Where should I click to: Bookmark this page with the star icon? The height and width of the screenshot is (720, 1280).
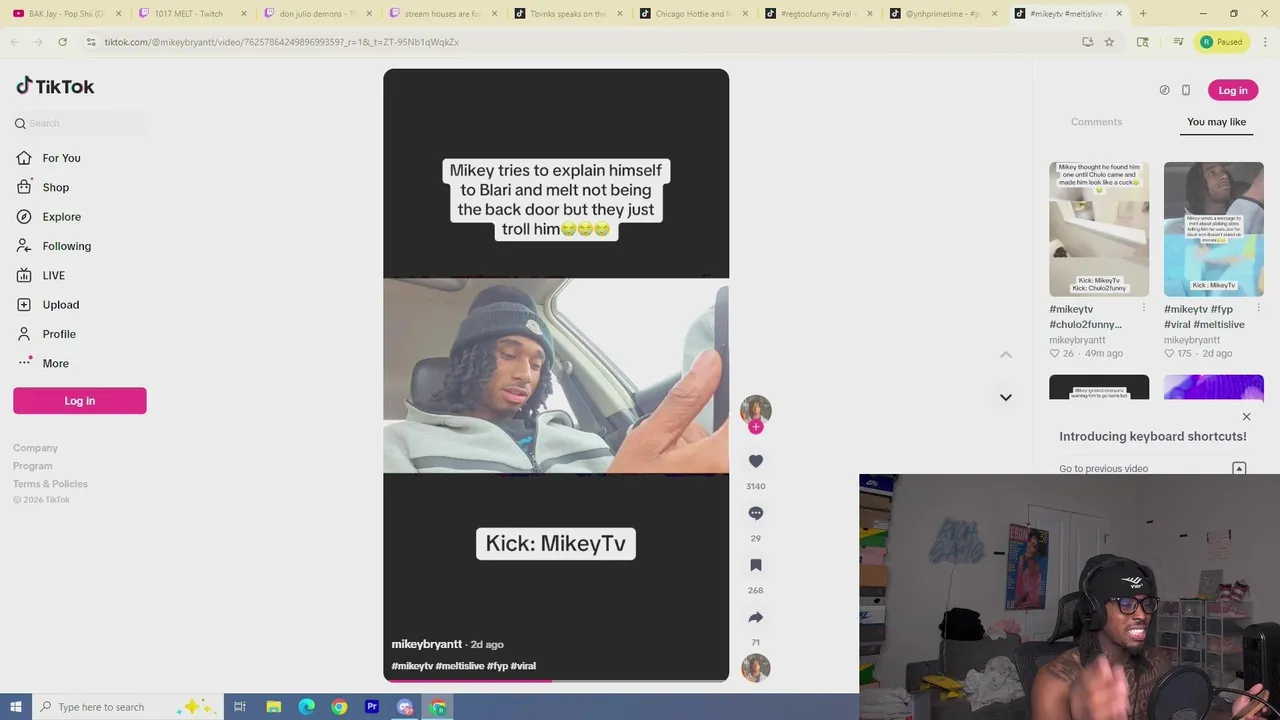[x=1109, y=42]
